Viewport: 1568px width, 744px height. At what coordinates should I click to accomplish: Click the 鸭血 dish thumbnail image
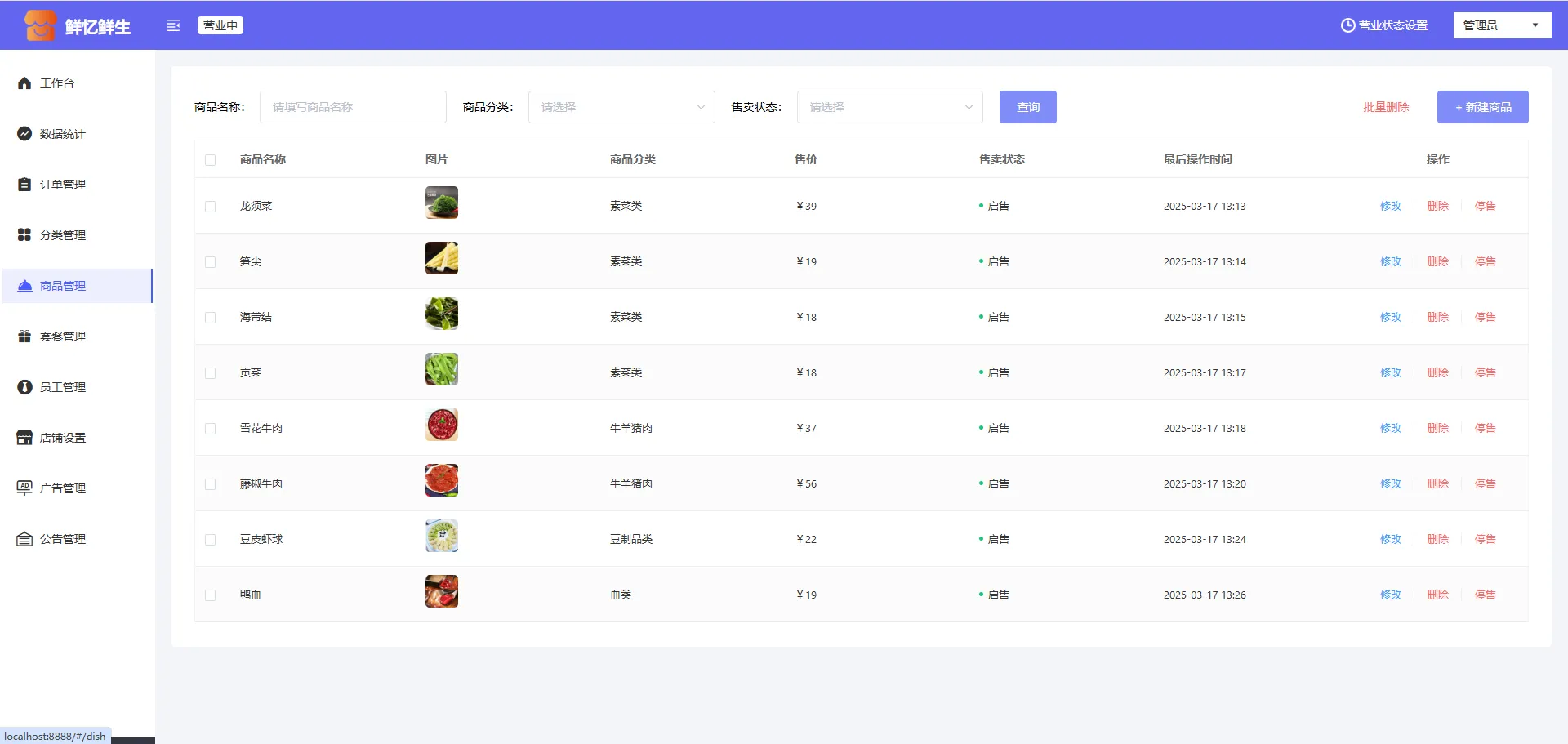click(442, 591)
